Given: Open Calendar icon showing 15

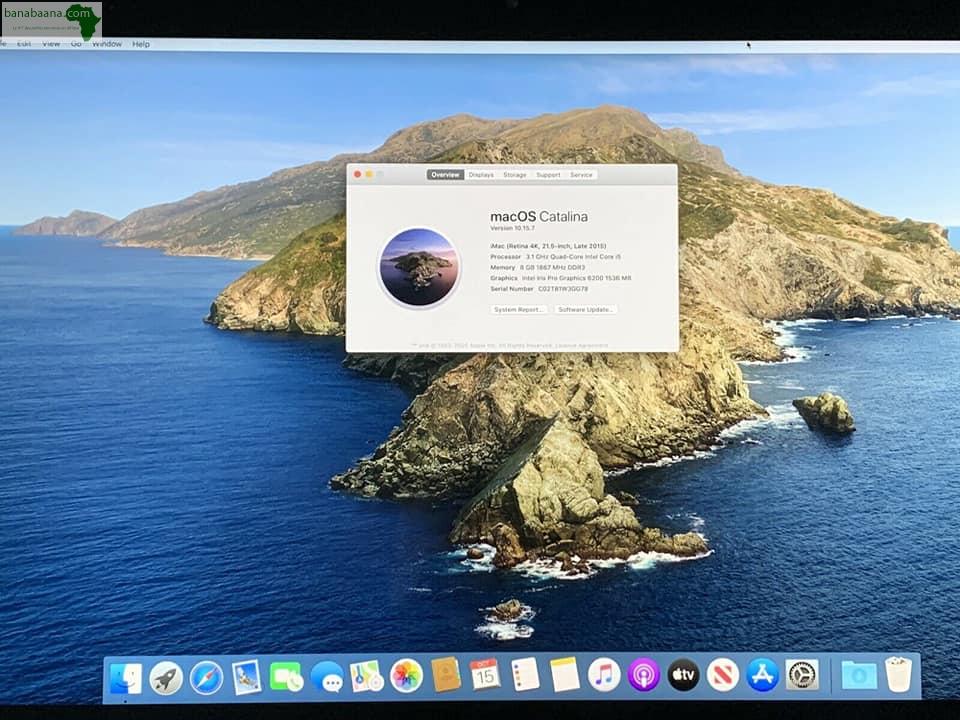Looking at the screenshot, I should pyautogui.click(x=485, y=675).
